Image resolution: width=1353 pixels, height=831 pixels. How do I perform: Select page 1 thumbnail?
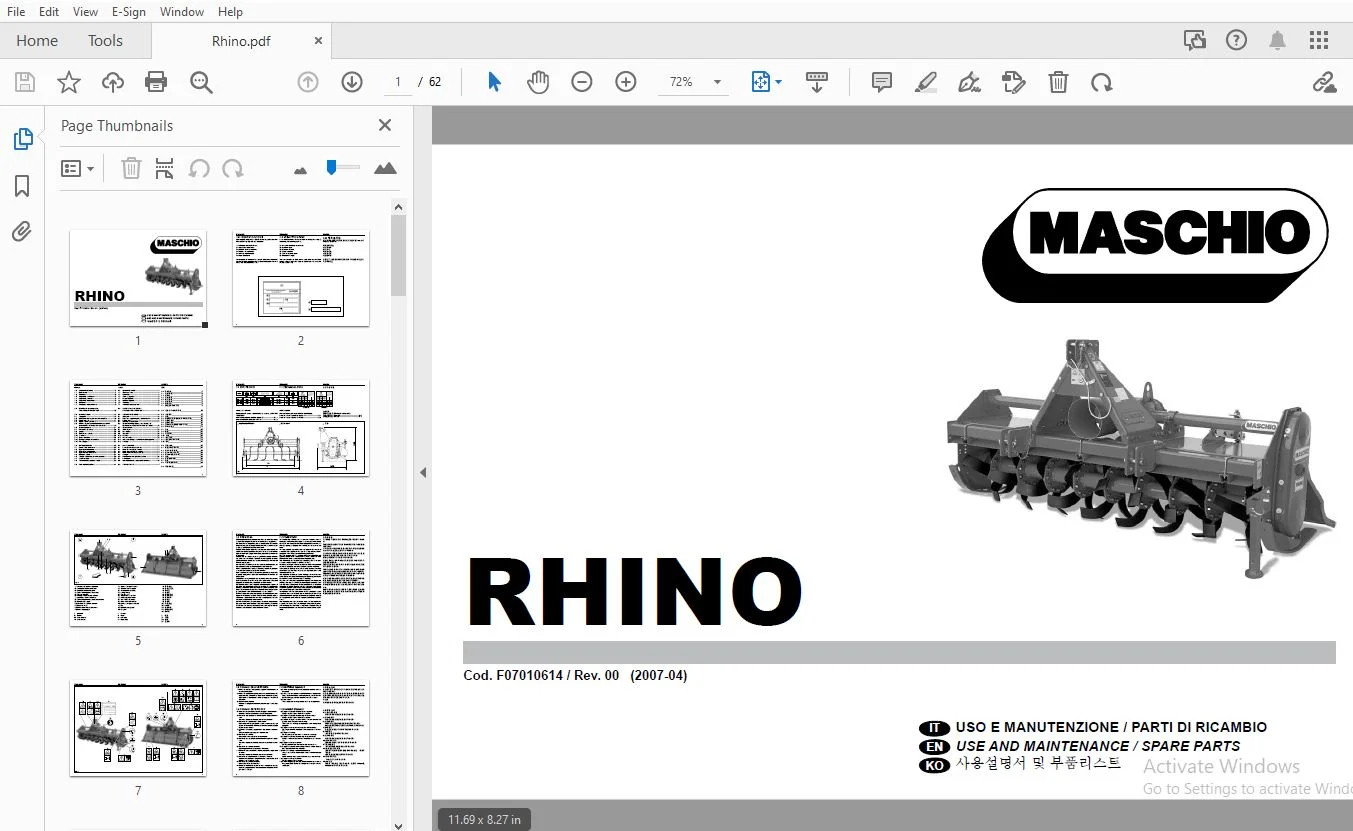tap(138, 278)
